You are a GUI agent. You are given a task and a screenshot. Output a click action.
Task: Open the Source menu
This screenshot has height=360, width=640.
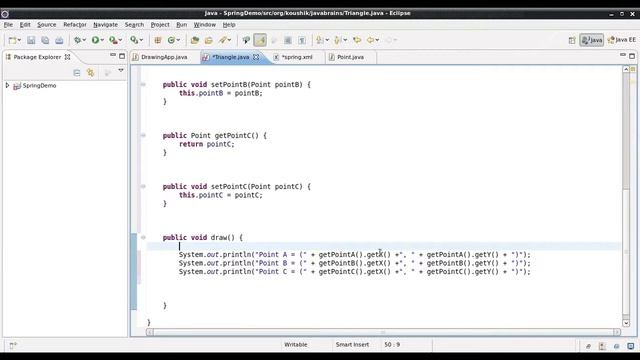(x=47, y=25)
